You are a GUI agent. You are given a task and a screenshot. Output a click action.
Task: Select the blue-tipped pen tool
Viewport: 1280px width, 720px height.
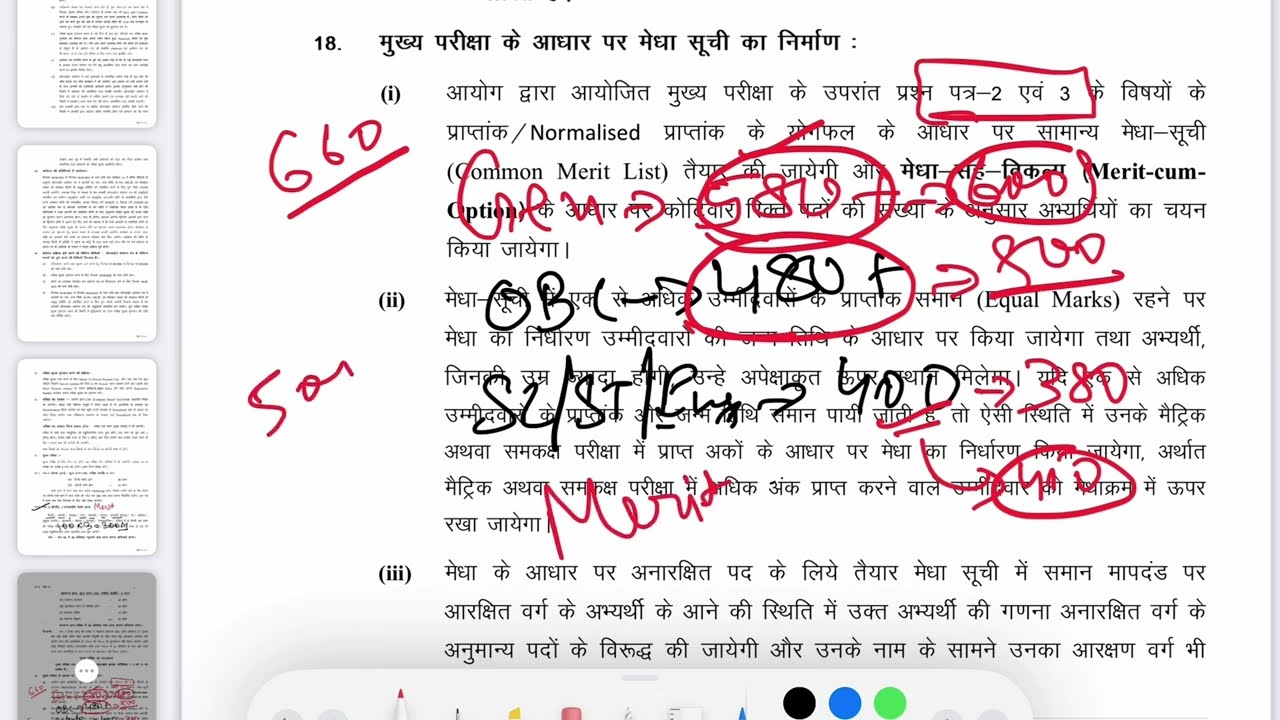tap(741, 711)
